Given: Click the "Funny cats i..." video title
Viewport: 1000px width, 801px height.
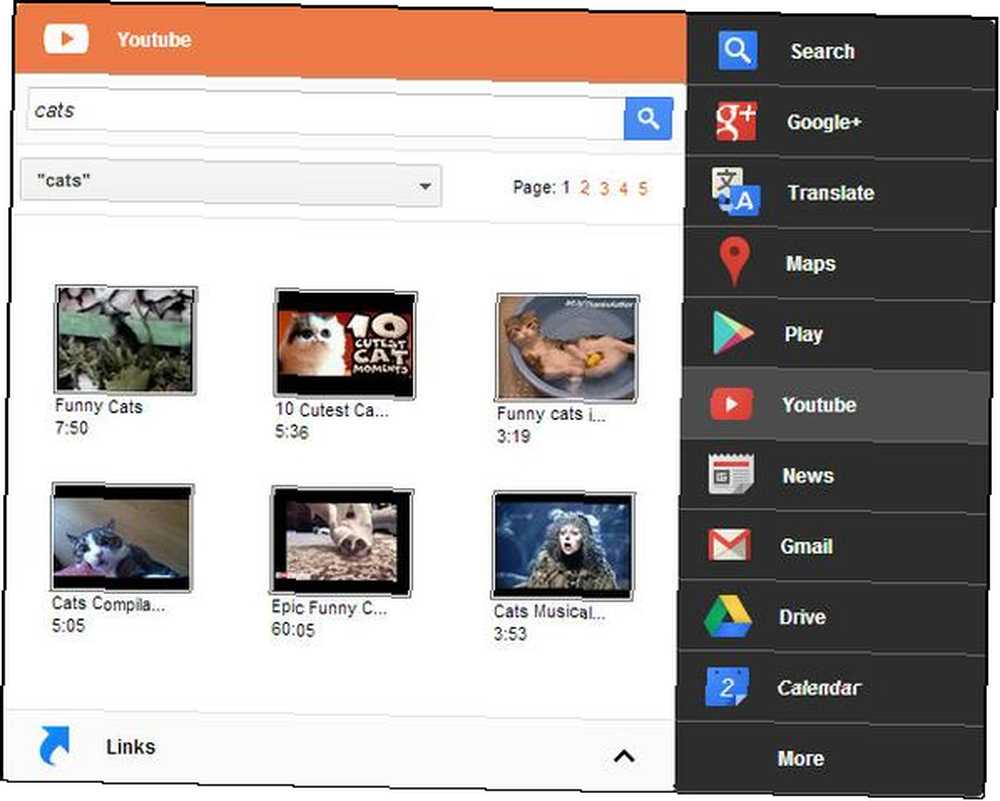Looking at the screenshot, I should [x=551, y=414].
